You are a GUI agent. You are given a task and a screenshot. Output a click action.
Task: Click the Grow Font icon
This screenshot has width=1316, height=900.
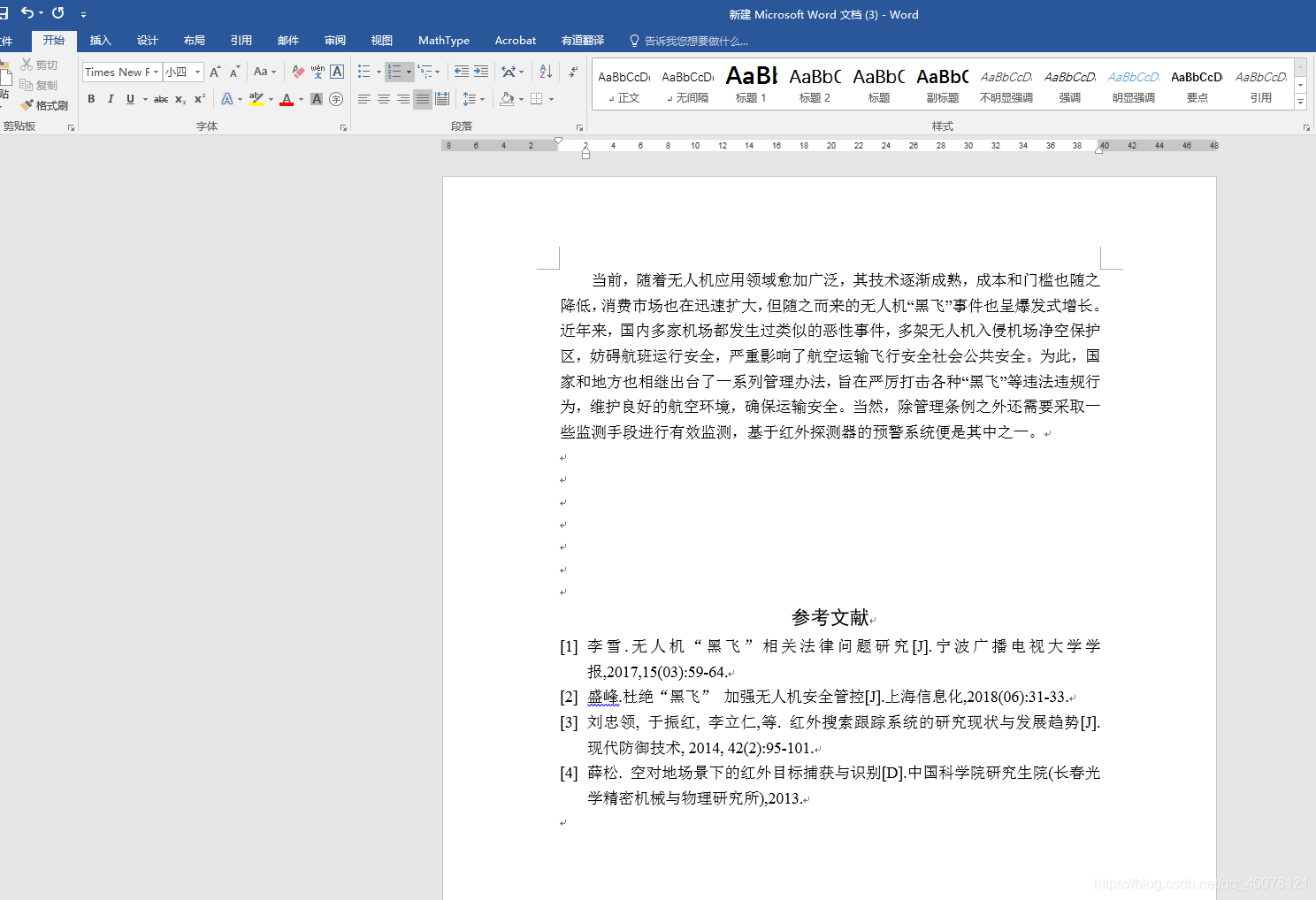pos(215,72)
